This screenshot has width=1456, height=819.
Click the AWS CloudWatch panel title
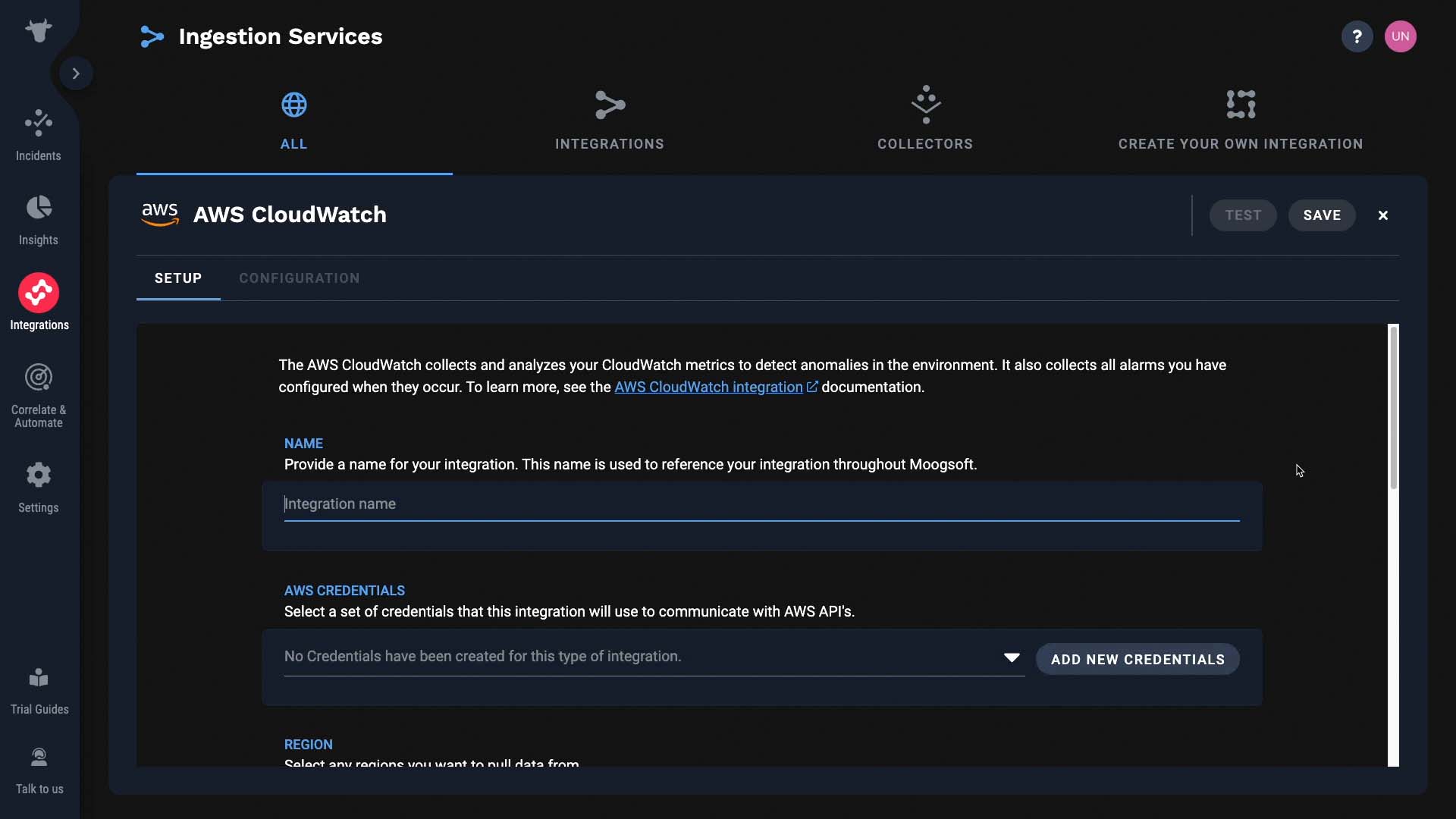pyautogui.click(x=290, y=215)
